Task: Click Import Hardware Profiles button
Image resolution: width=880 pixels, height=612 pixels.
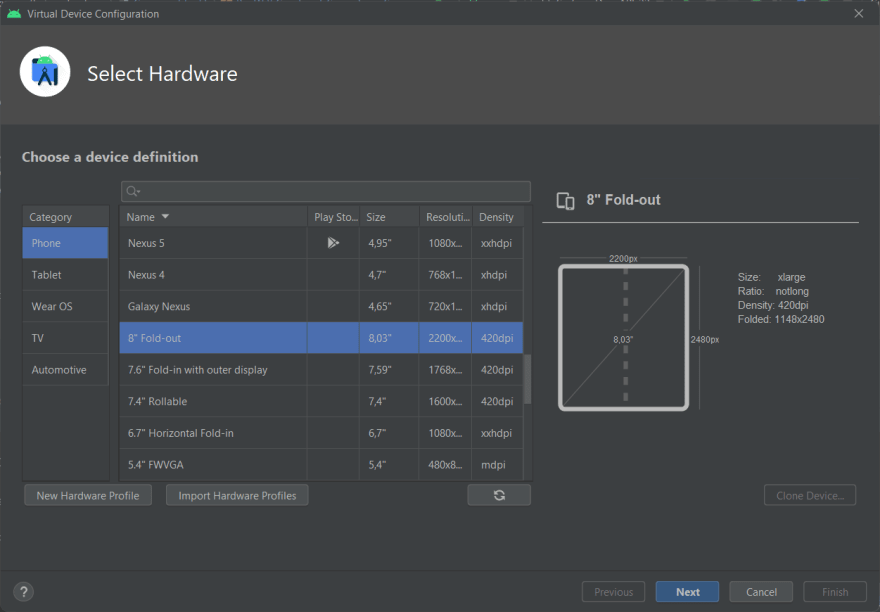Action: [237, 495]
